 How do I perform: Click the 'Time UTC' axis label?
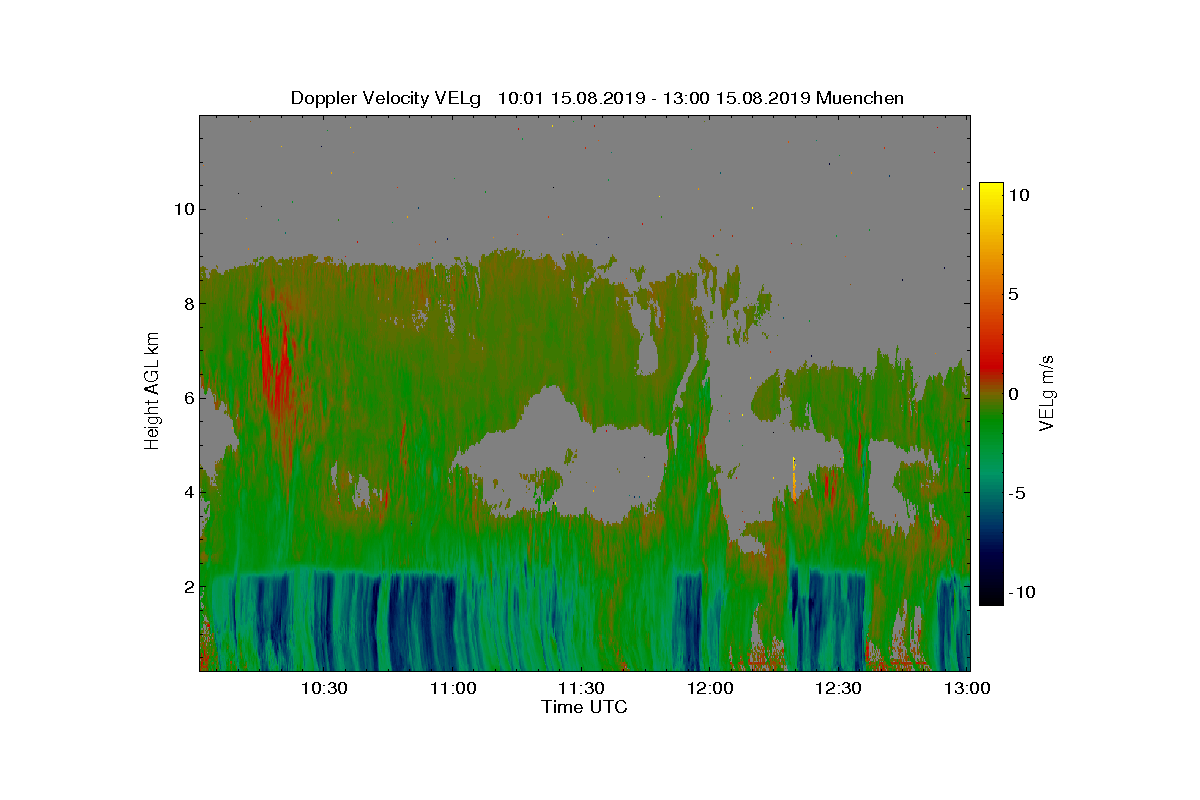(584, 707)
